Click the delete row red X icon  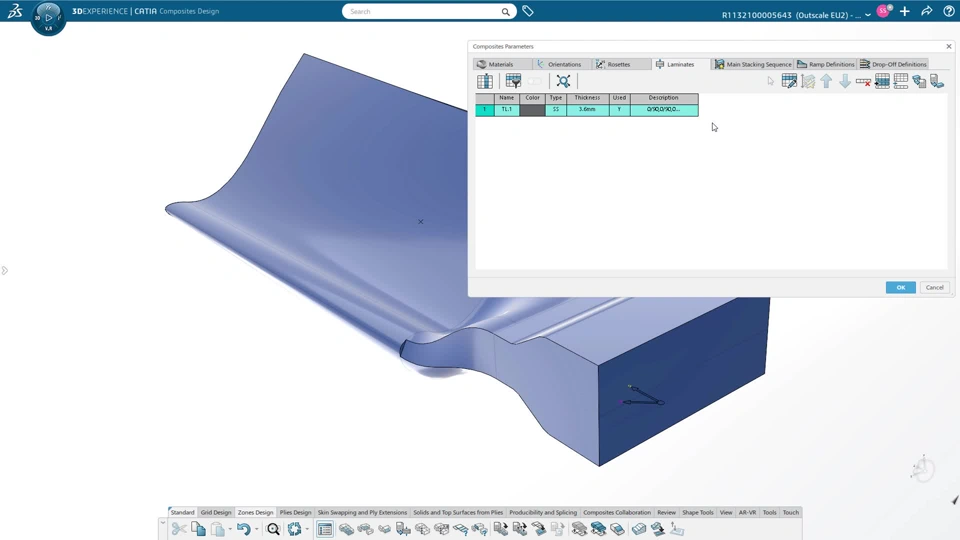(x=863, y=81)
